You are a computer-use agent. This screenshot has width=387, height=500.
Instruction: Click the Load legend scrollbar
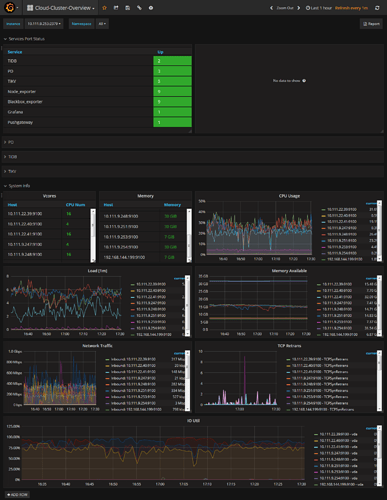[187, 306]
